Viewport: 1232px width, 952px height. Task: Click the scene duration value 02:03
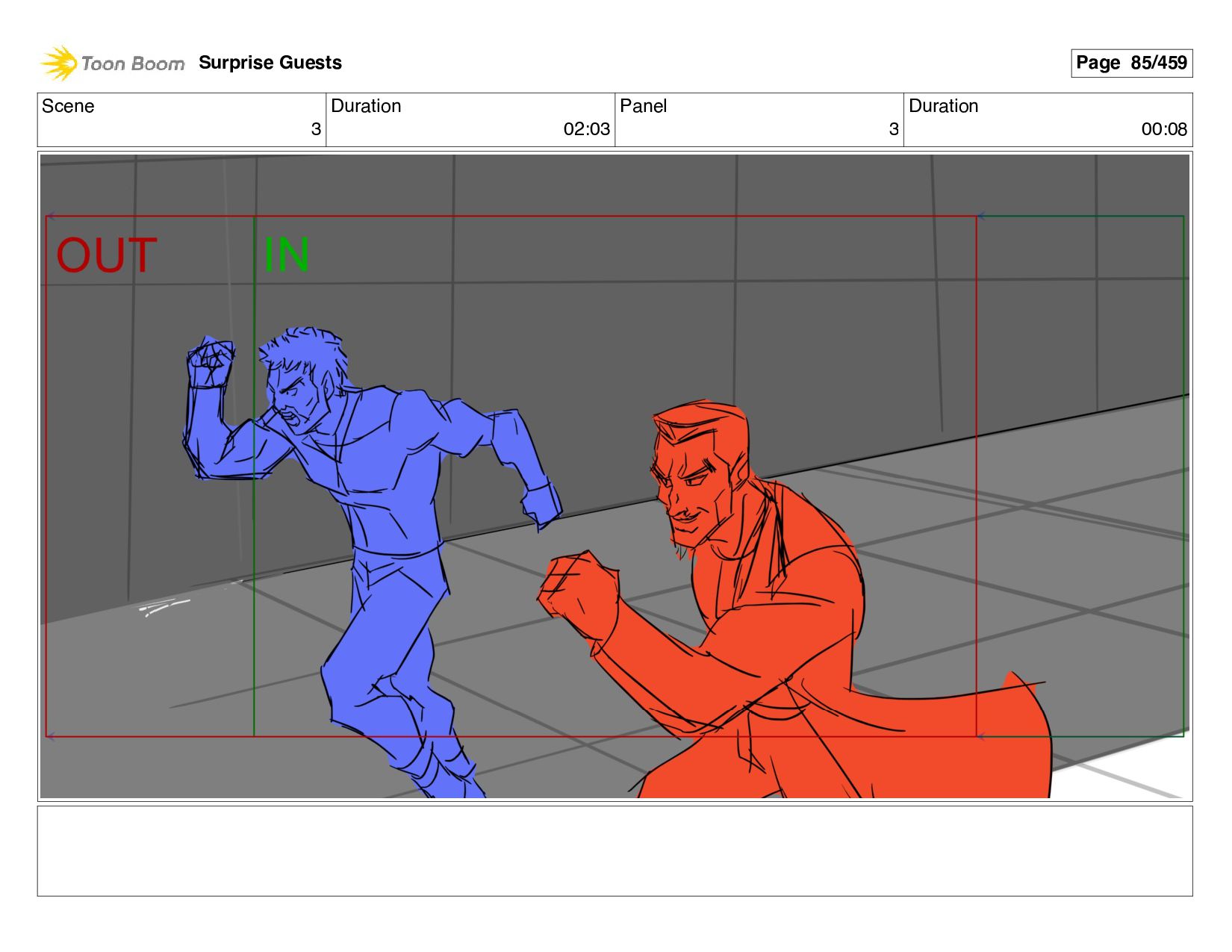587,129
